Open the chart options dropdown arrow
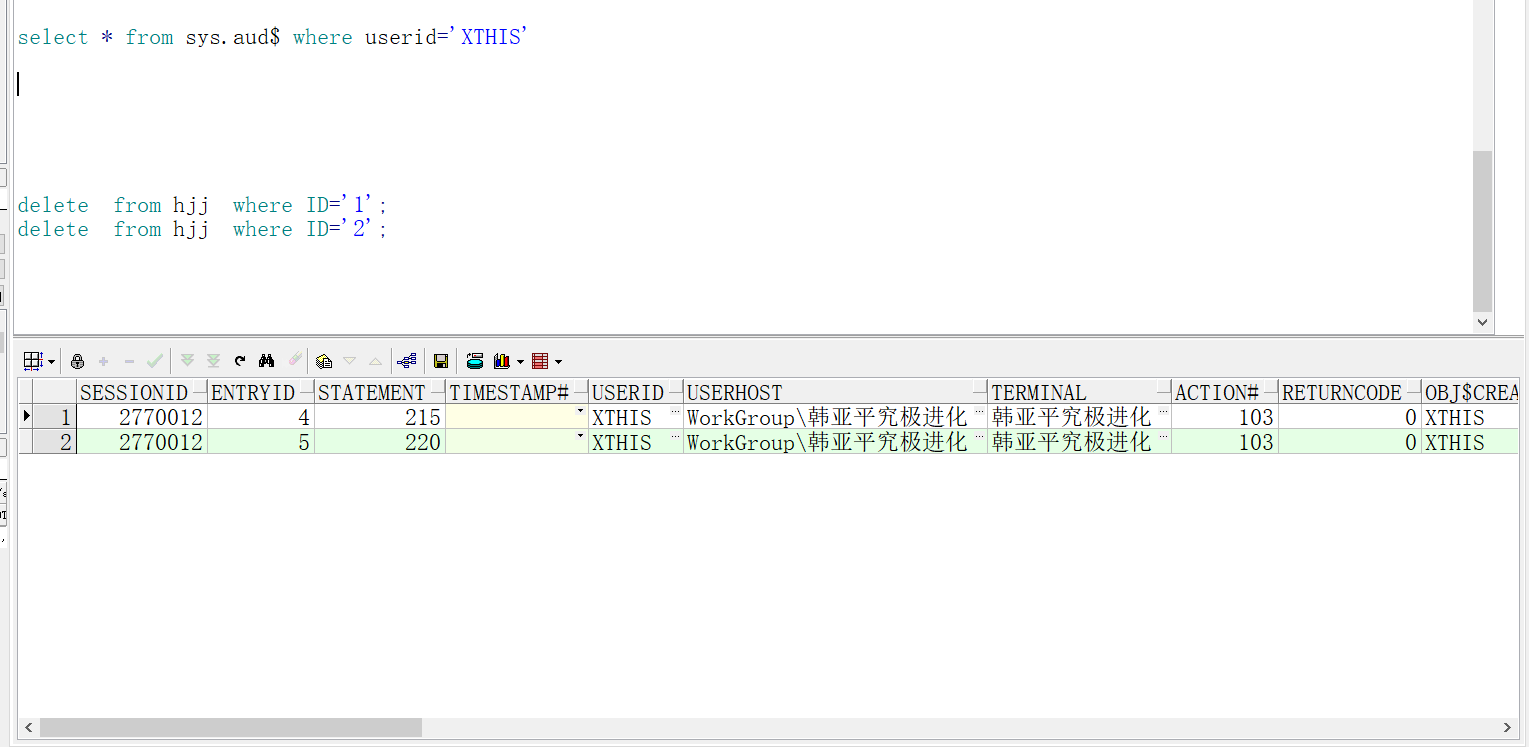 tap(519, 361)
